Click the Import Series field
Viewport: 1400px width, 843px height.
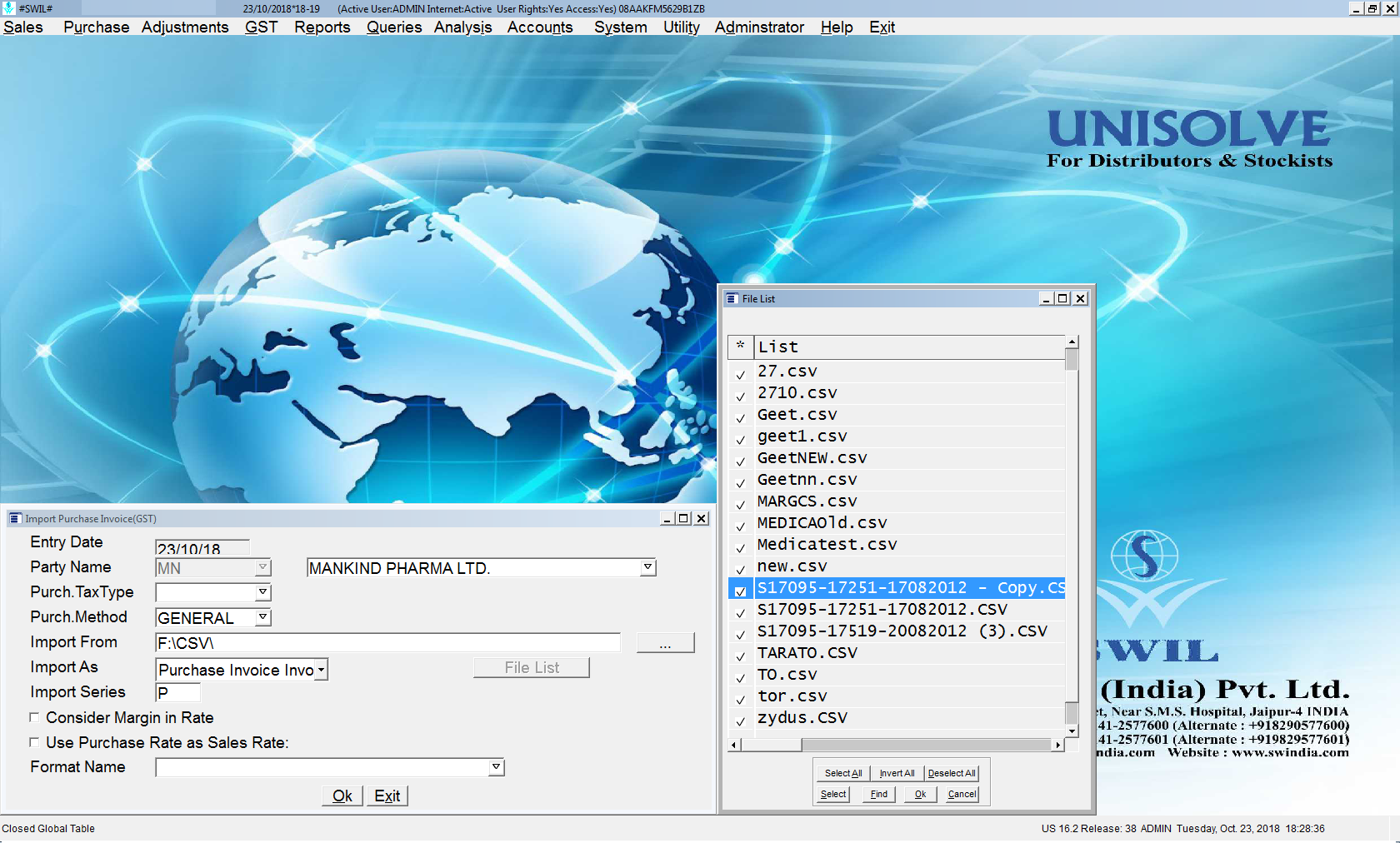pyautogui.click(x=178, y=692)
